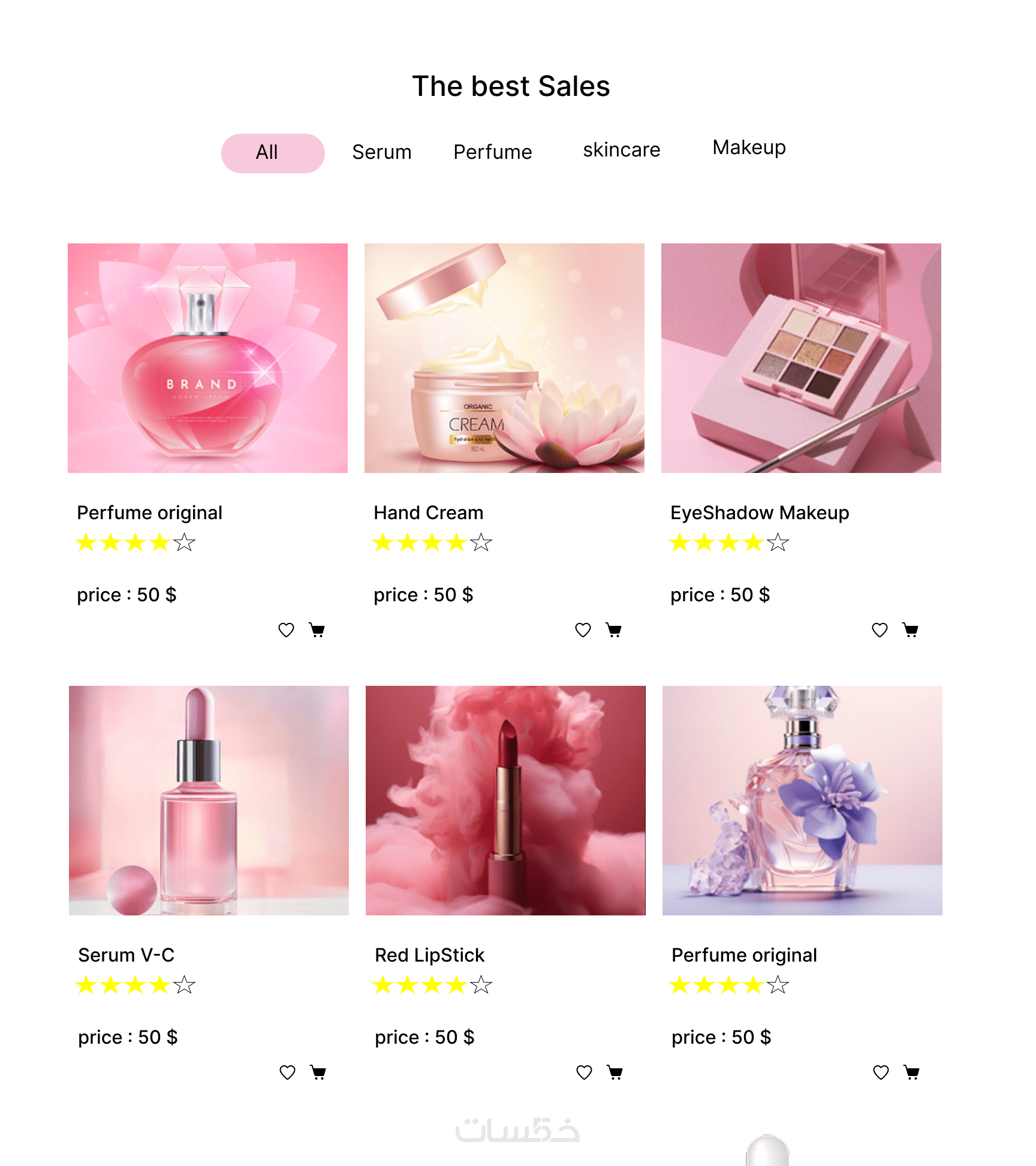Open EyeShadow Makeup title link

[x=760, y=513]
